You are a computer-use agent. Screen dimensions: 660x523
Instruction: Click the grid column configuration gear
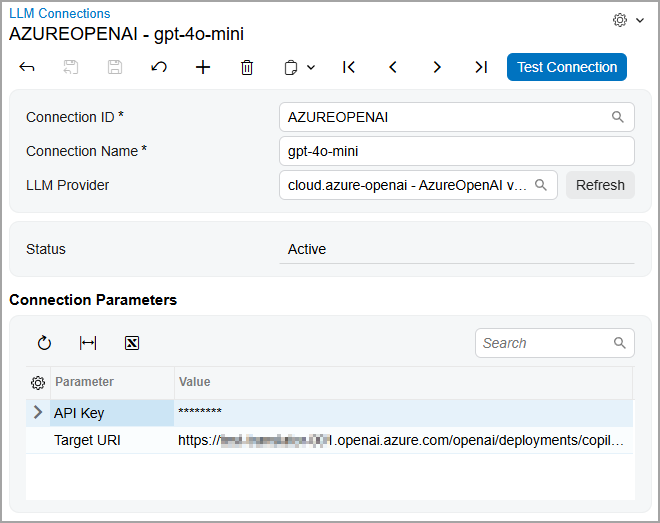tap(38, 382)
